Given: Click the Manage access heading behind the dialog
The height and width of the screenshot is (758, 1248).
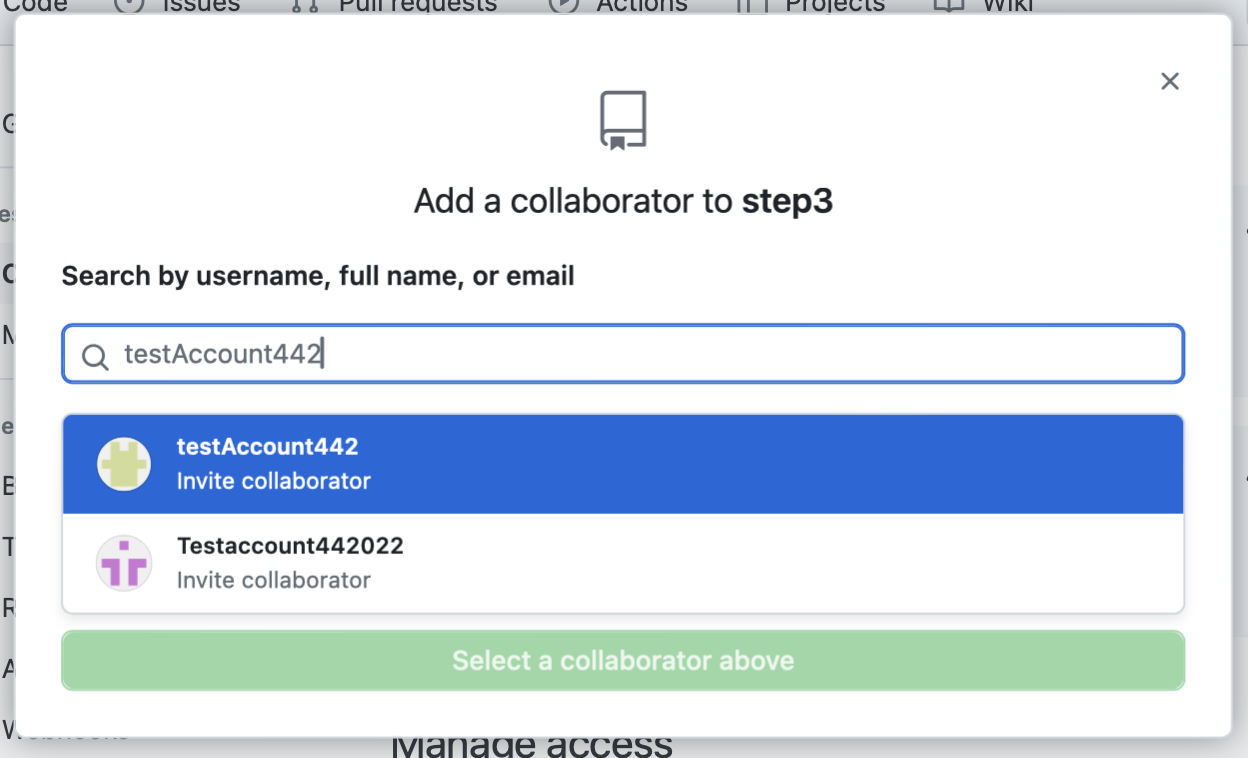Looking at the screenshot, I should 531,745.
